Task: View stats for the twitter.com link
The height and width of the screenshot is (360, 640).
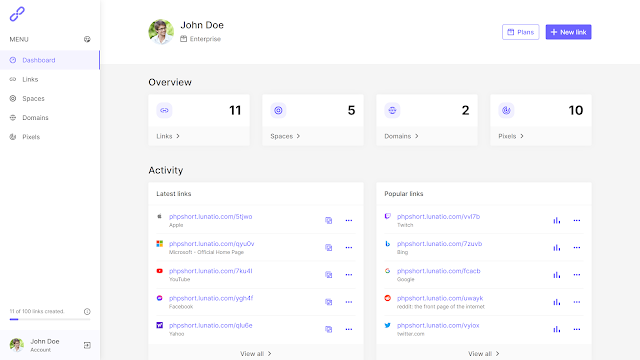Action: point(557,329)
